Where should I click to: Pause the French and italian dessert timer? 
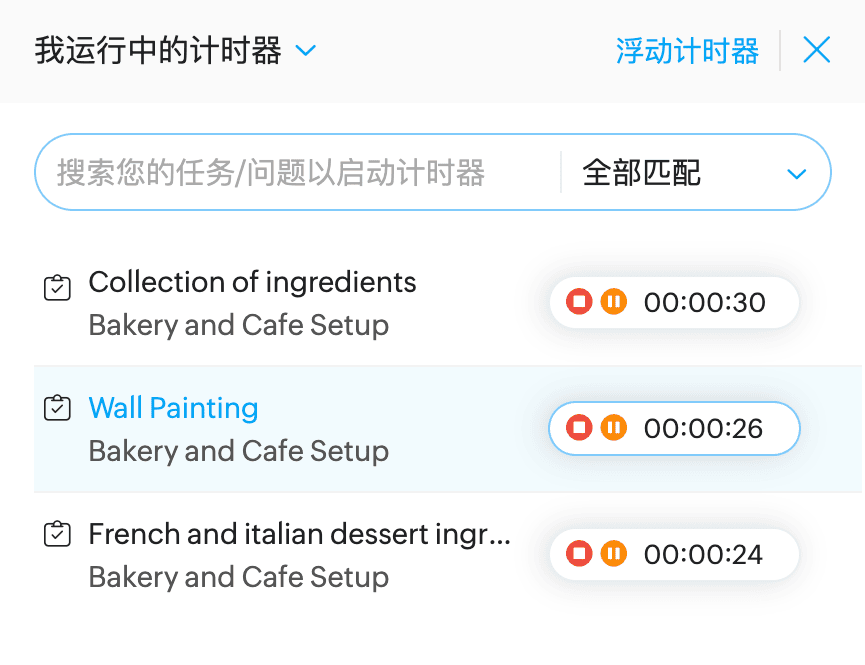click(614, 553)
